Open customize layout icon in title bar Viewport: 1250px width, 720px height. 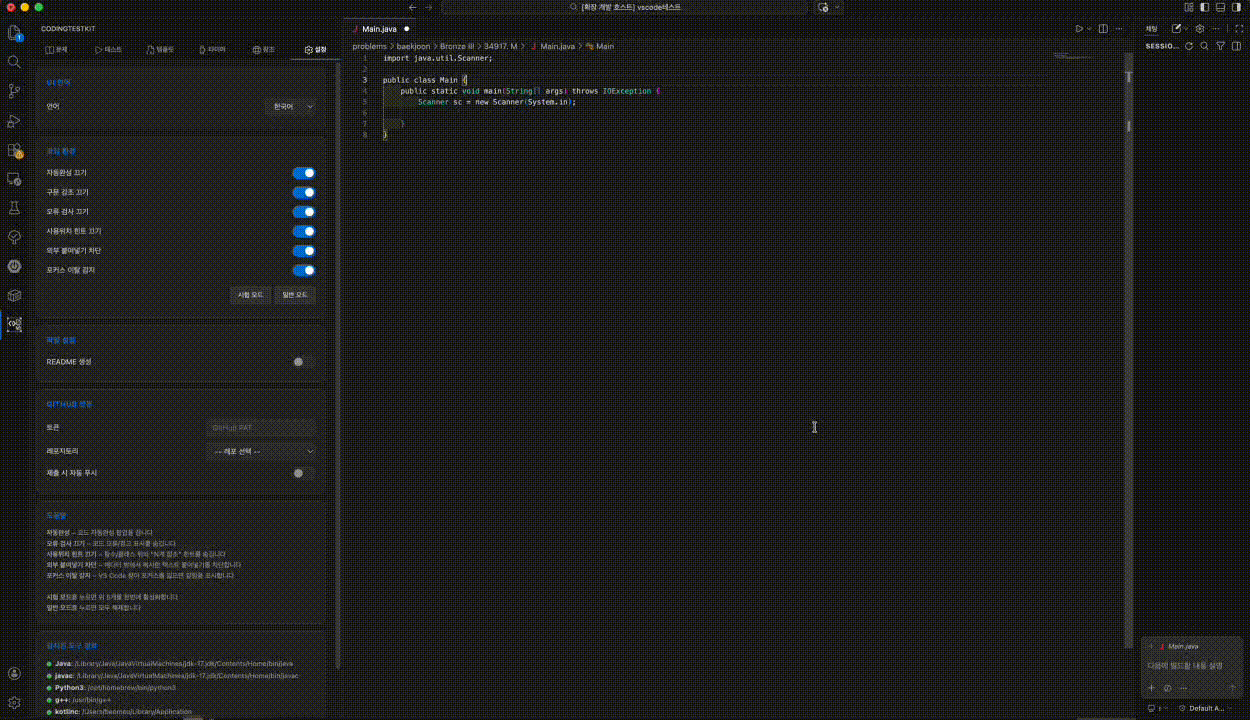click(1188, 7)
